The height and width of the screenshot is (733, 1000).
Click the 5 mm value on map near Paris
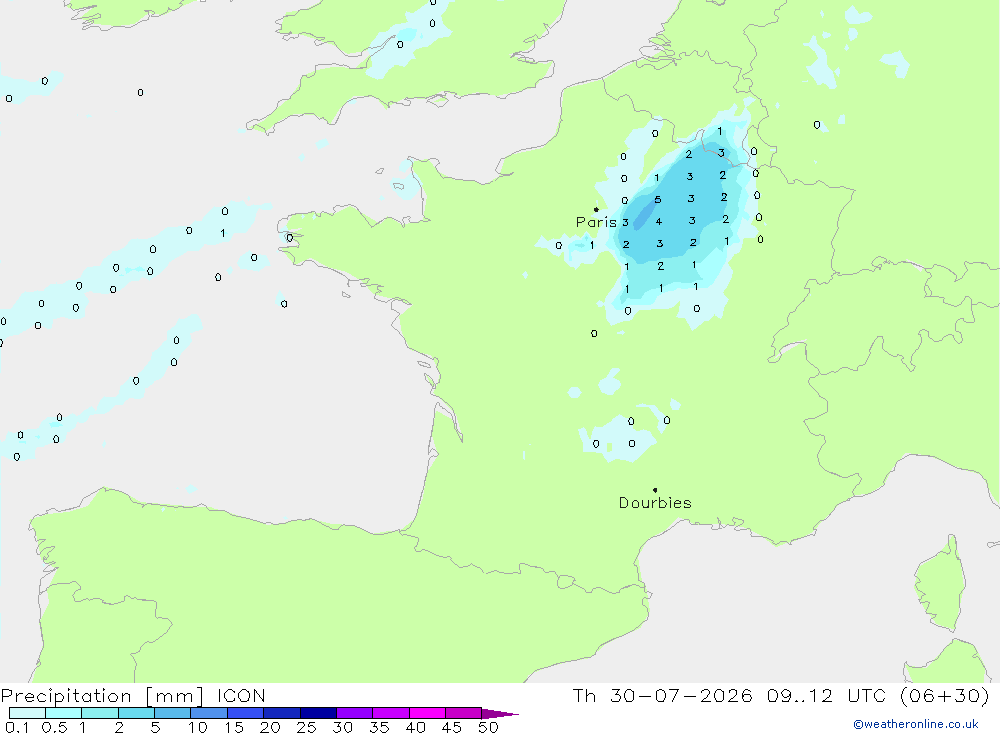(658, 200)
